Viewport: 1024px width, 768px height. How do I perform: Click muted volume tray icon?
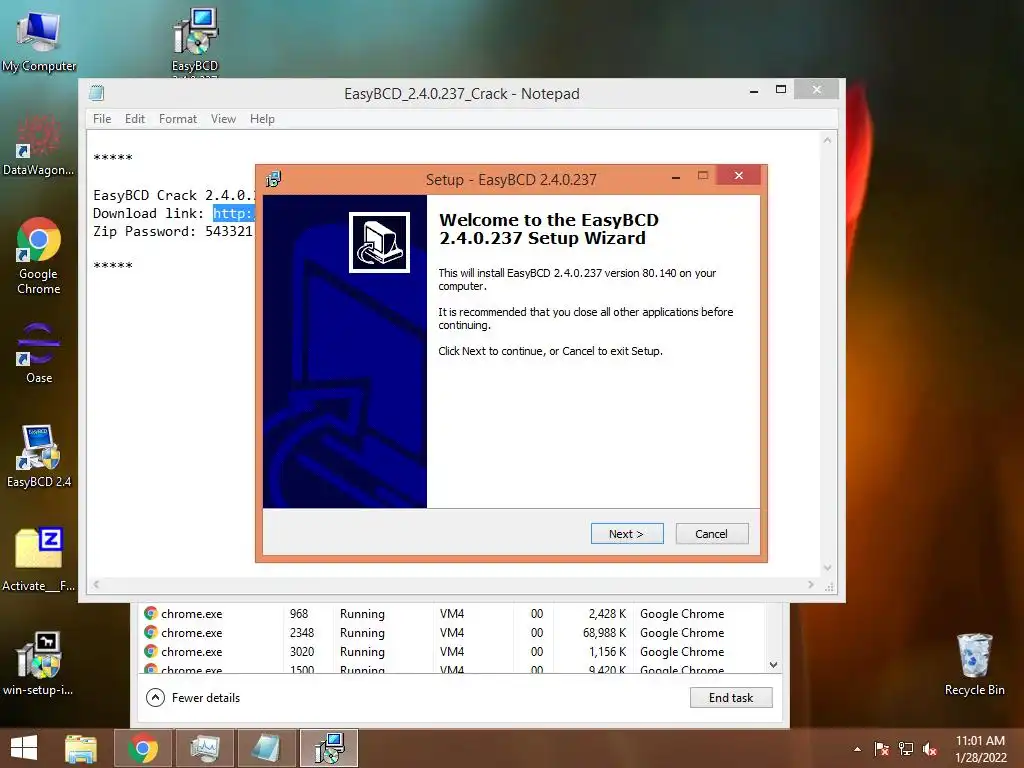930,749
